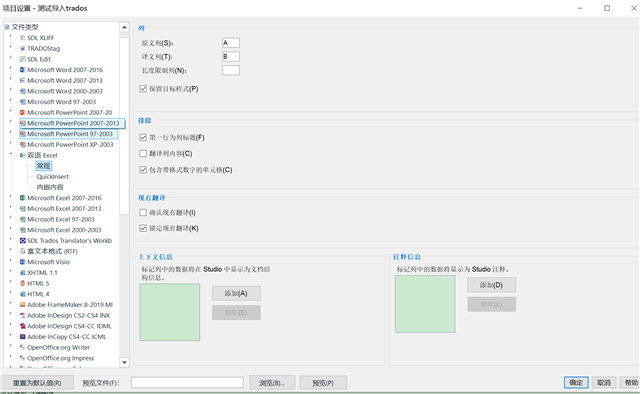Click the context information green list box
Viewport: 640px width, 394px height.
click(170, 312)
